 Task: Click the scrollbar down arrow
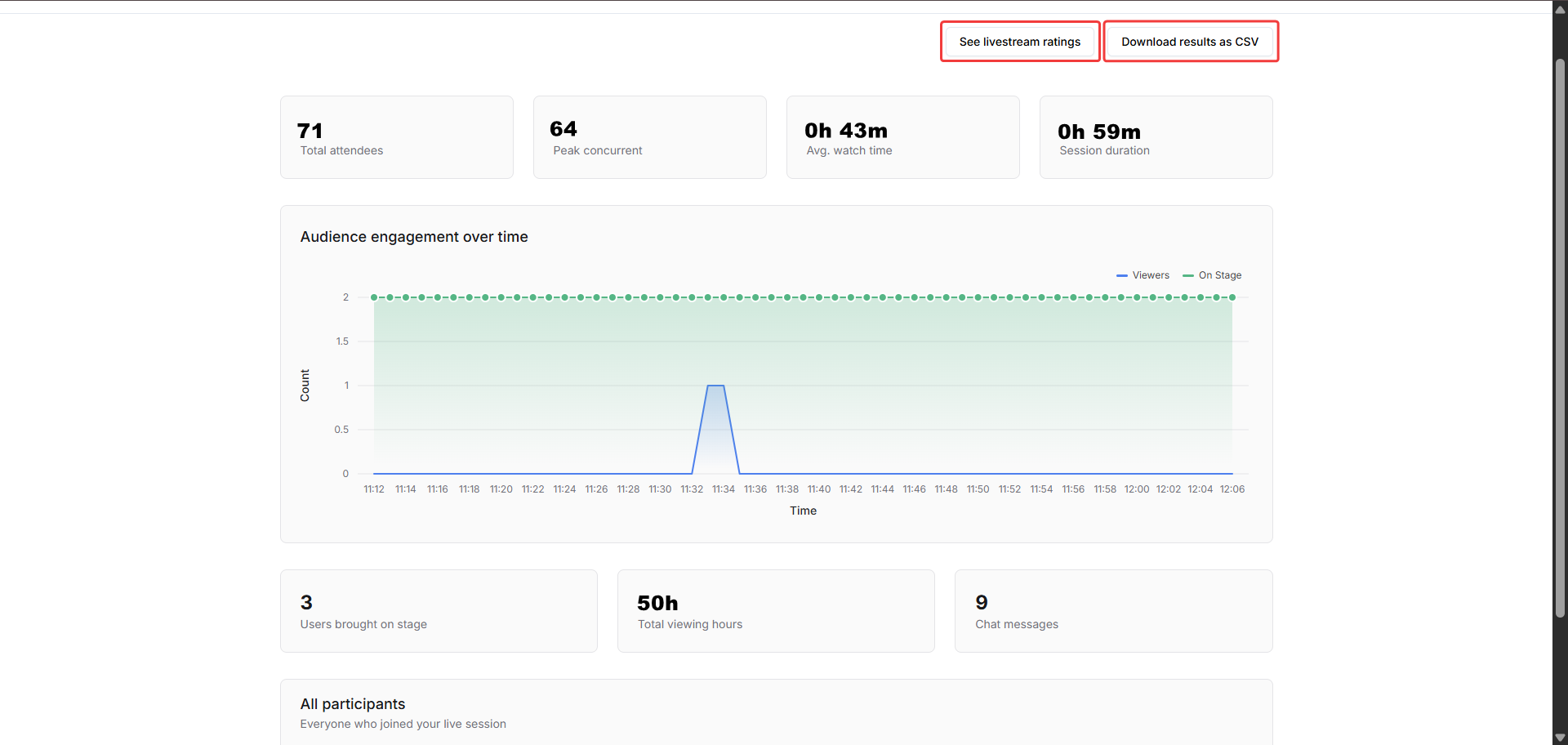pyautogui.click(x=1560, y=738)
